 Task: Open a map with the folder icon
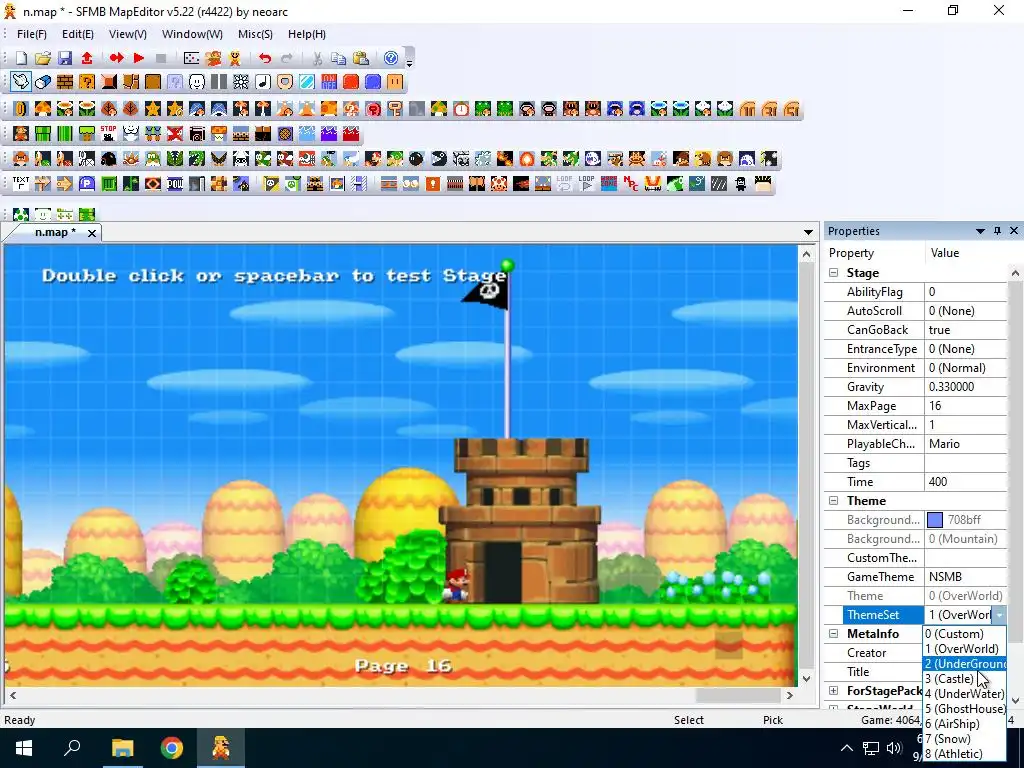click(x=43, y=58)
